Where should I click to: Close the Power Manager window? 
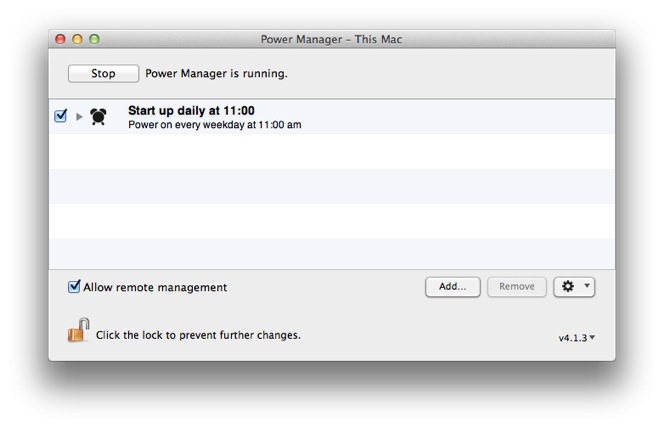coord(60,40)
